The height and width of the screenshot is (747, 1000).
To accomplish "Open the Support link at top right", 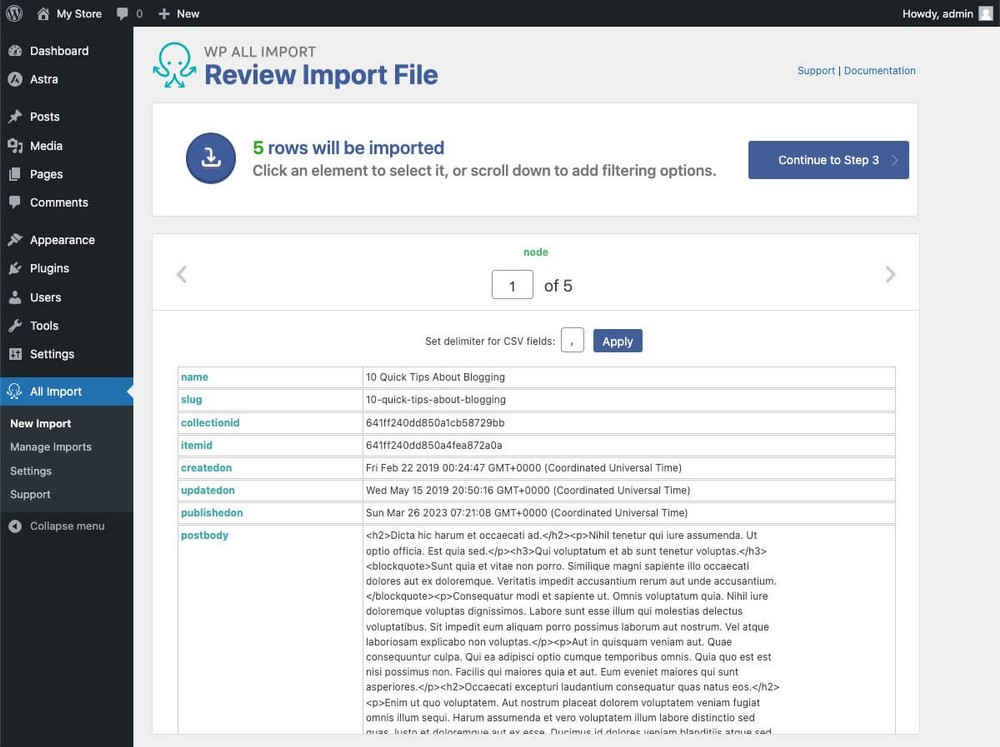I will tap(816, 71).
